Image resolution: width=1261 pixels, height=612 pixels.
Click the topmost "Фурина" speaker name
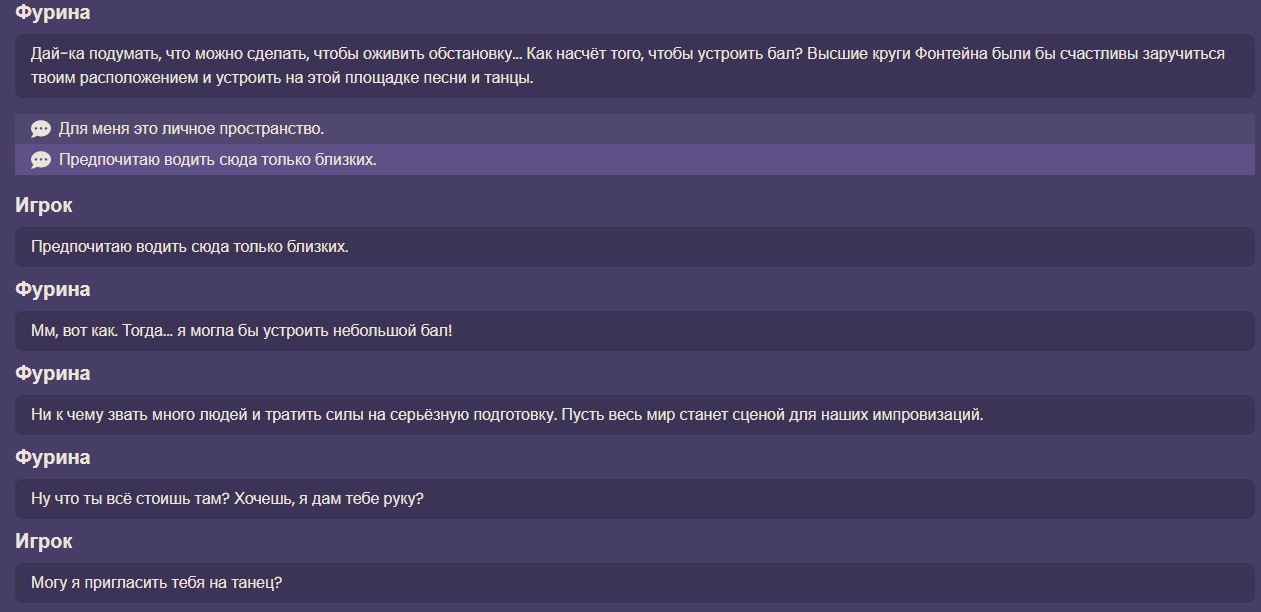pos(53,14)
